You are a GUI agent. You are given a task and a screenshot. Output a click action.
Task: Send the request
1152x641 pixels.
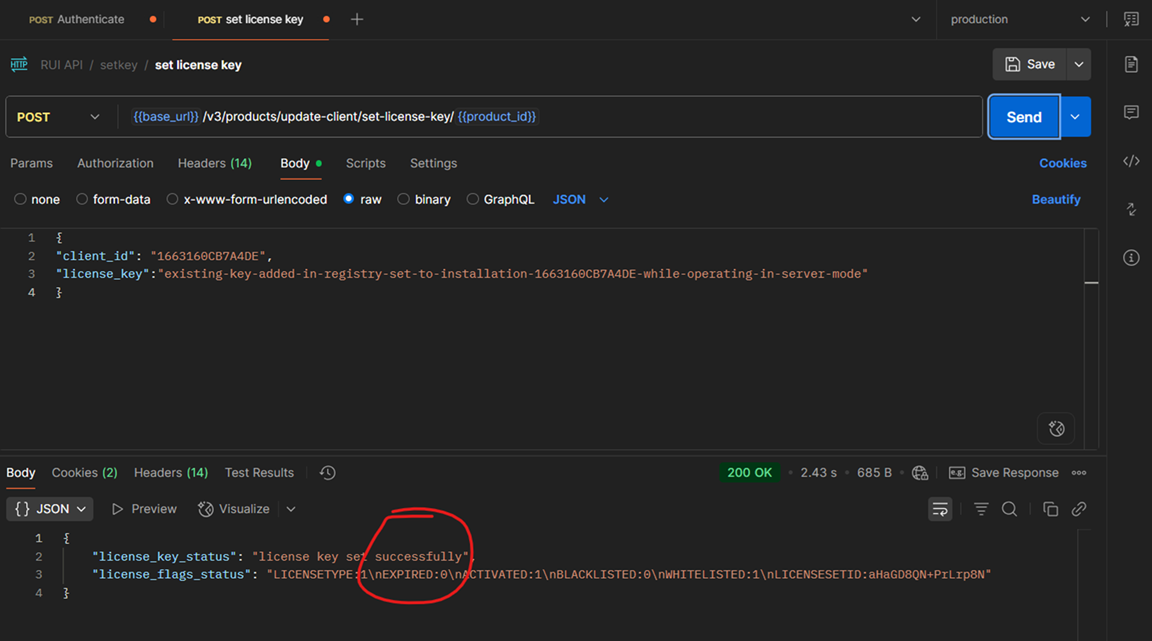coord(1024,117)
